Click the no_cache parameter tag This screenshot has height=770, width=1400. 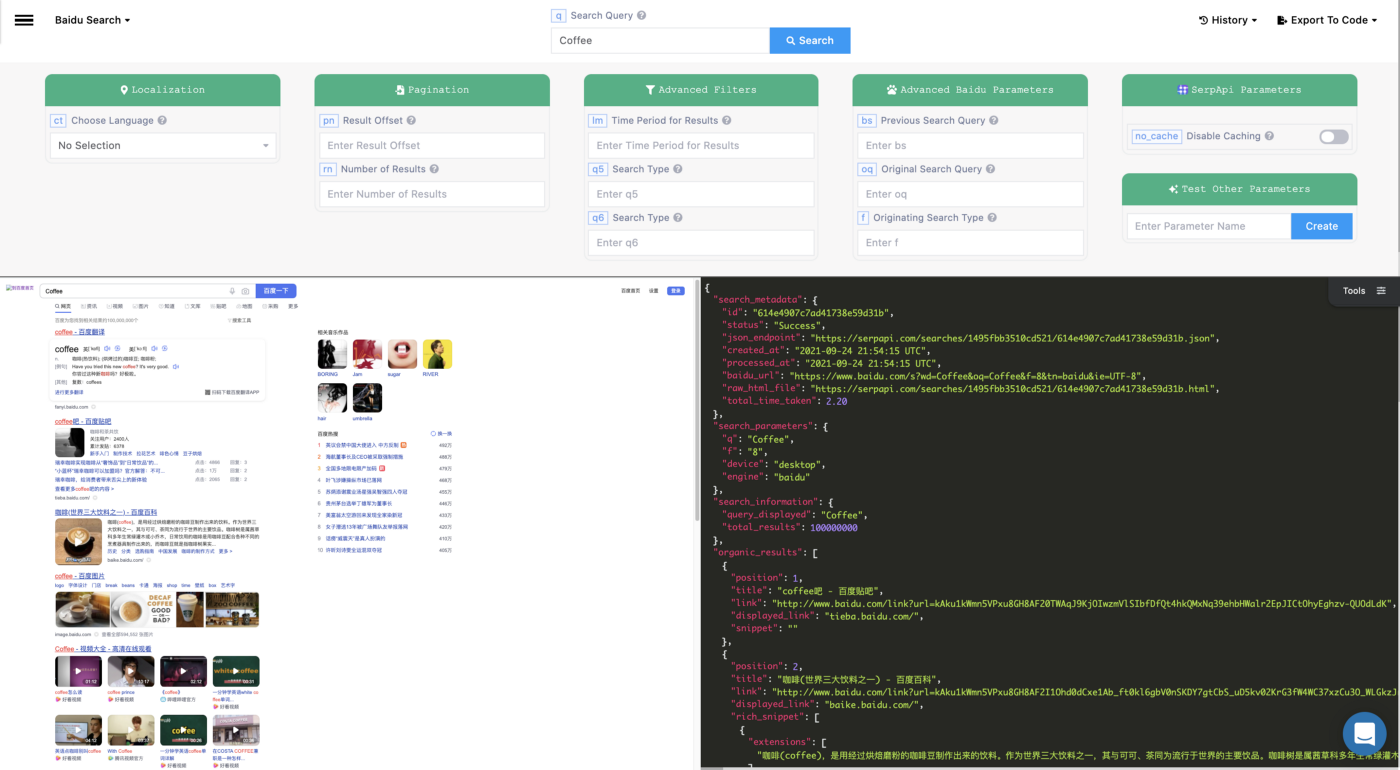pos(1156,136)
